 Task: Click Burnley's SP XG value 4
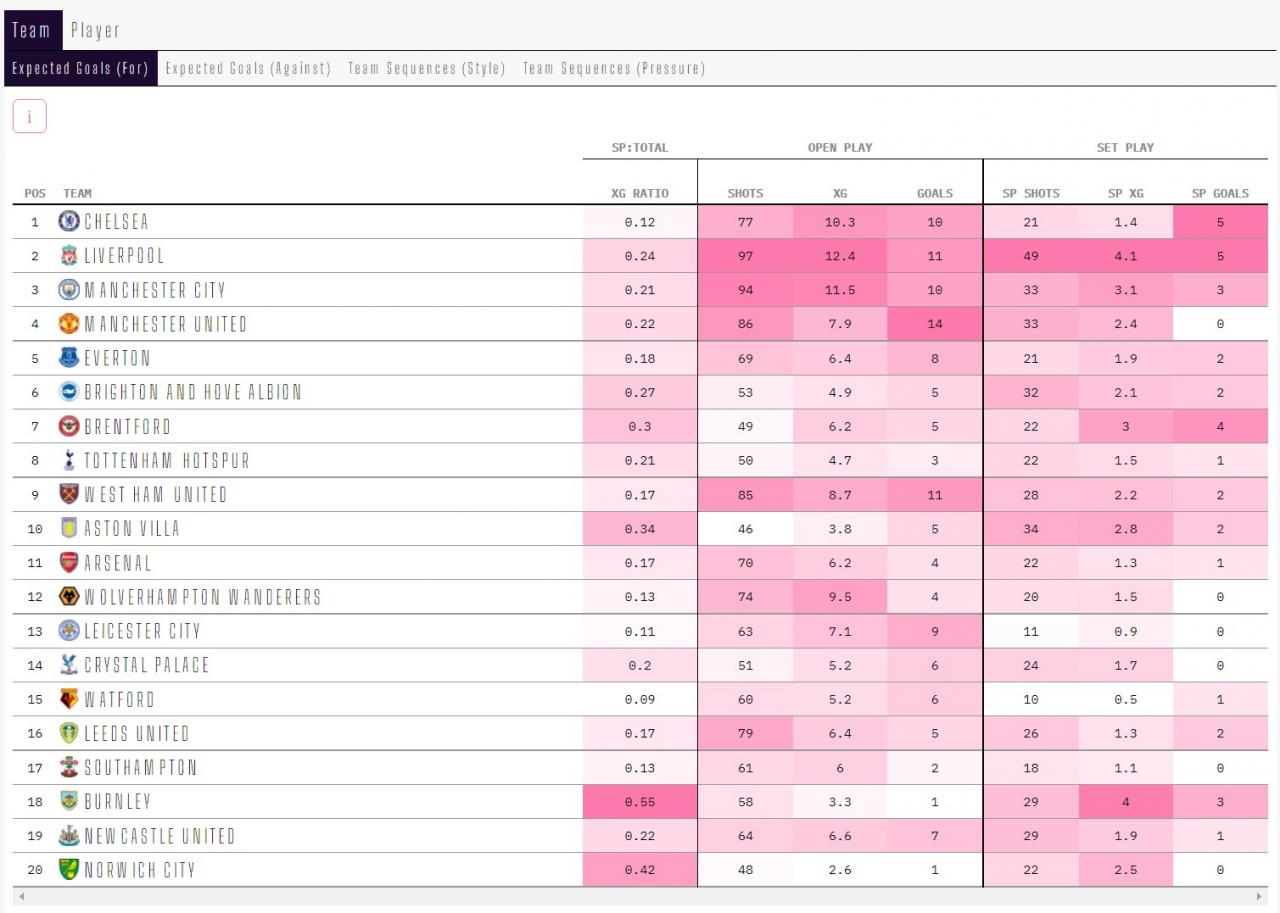coord(1126,802)
